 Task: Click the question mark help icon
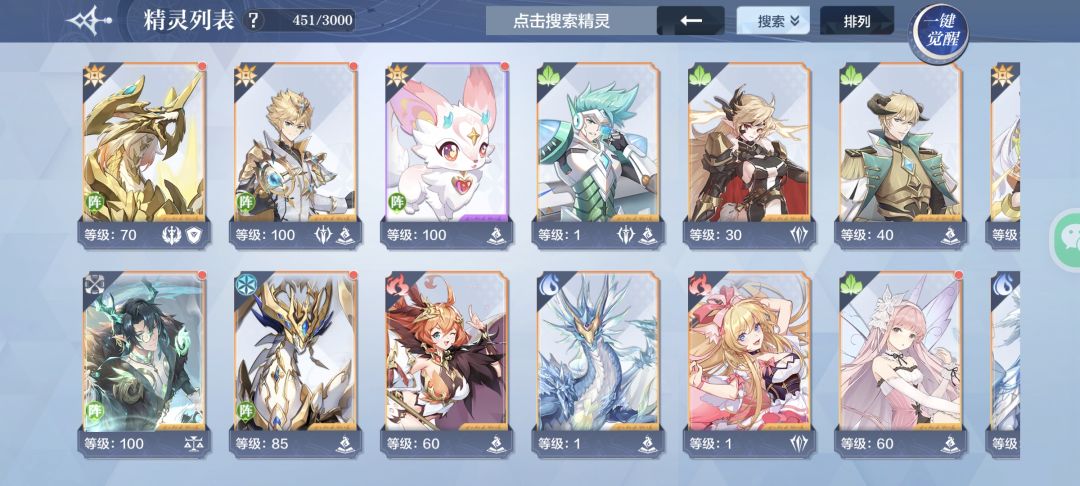[x=253, y=20]
